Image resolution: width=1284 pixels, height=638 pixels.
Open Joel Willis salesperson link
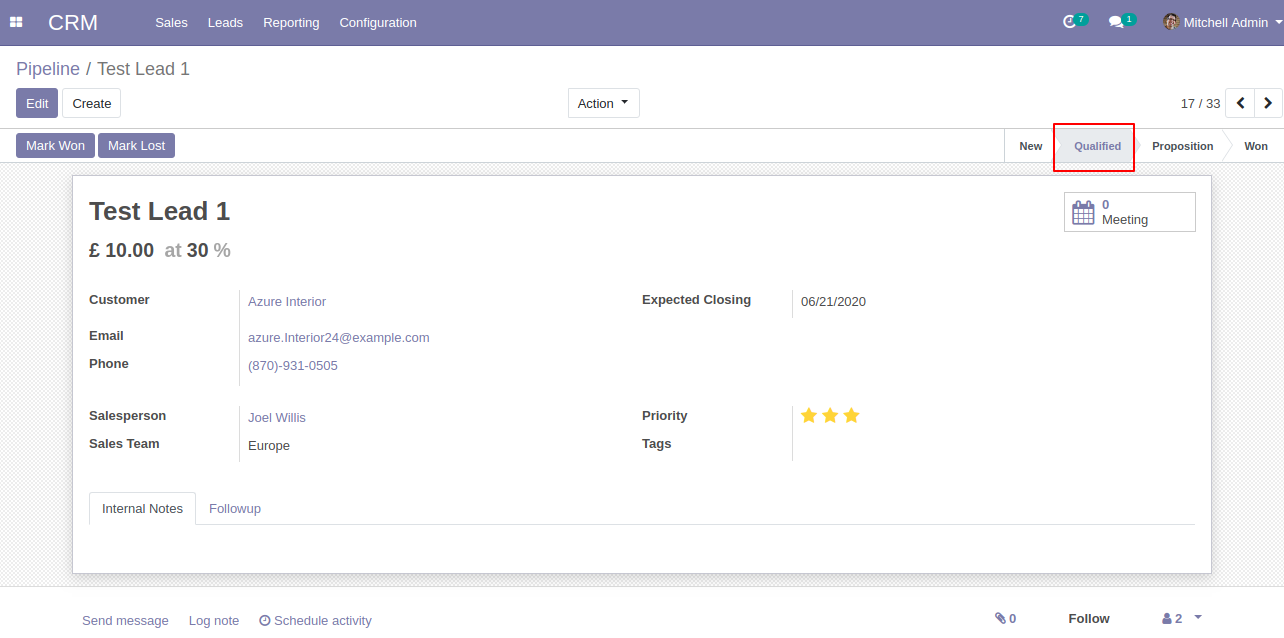(x=277, y=417)
